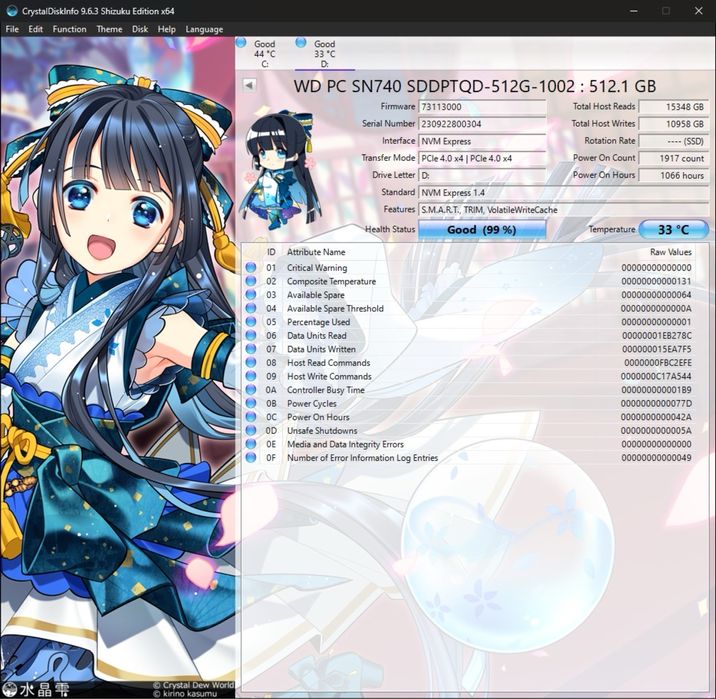Click the previous disk arrow button
The image size is (716, 699).
point(249,85)
